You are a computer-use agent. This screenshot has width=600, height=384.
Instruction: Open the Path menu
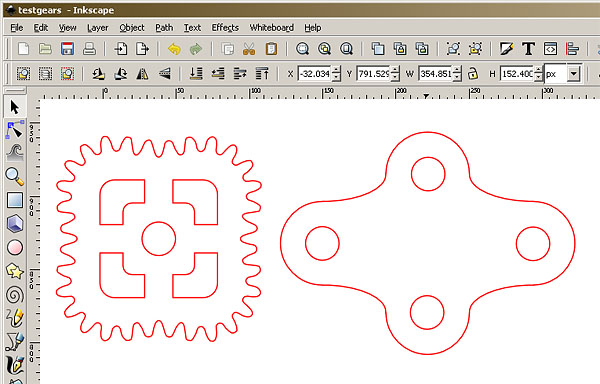pyautogui.click(x=164, y=28)
